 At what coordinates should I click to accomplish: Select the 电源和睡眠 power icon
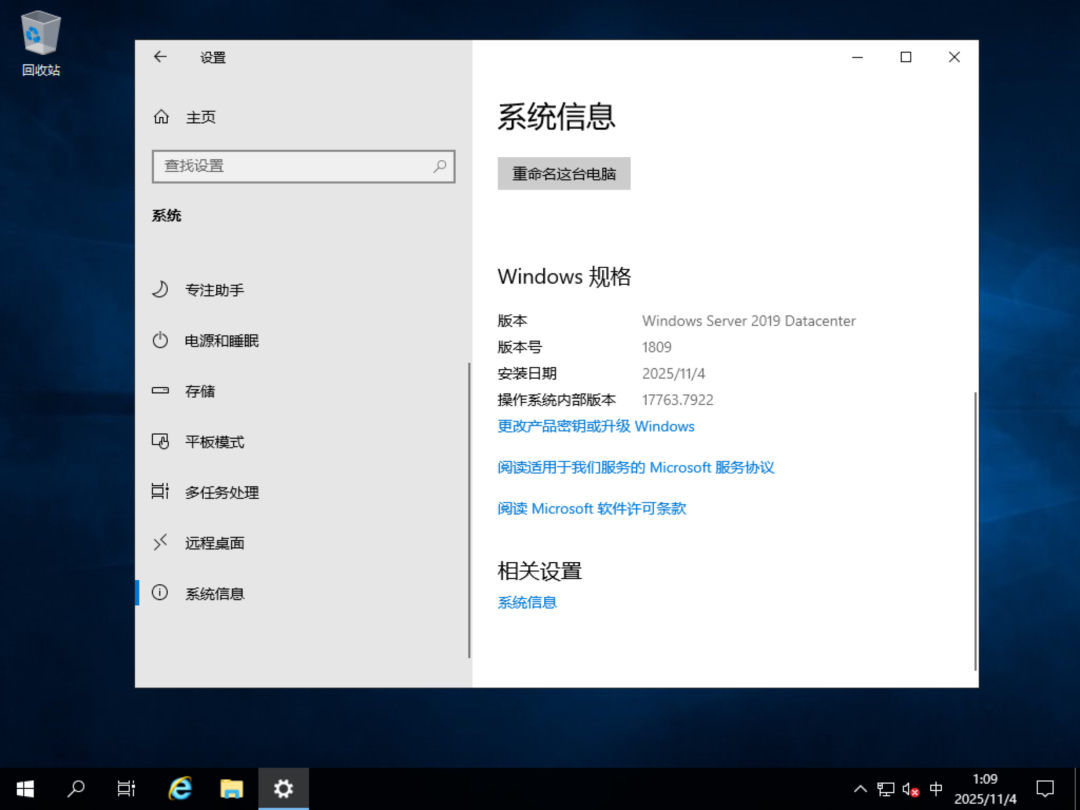tap(160, 340)
